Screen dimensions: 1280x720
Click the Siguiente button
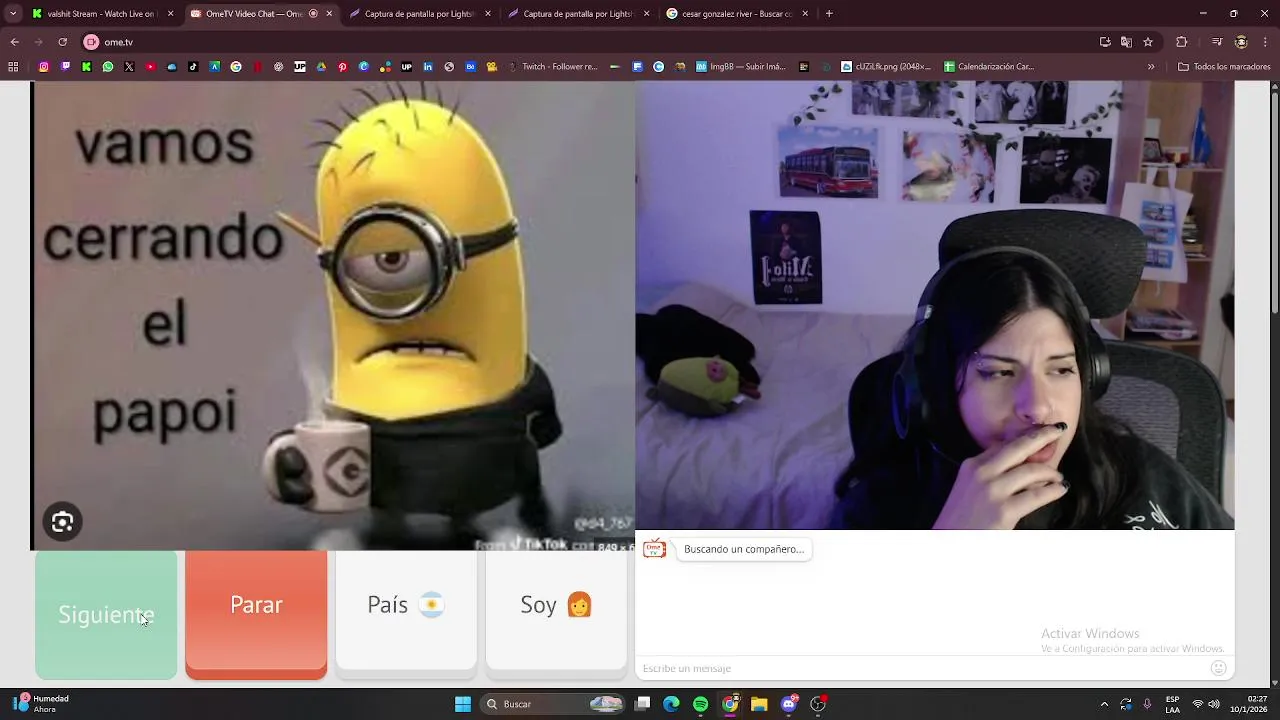(x=106, y=615)
